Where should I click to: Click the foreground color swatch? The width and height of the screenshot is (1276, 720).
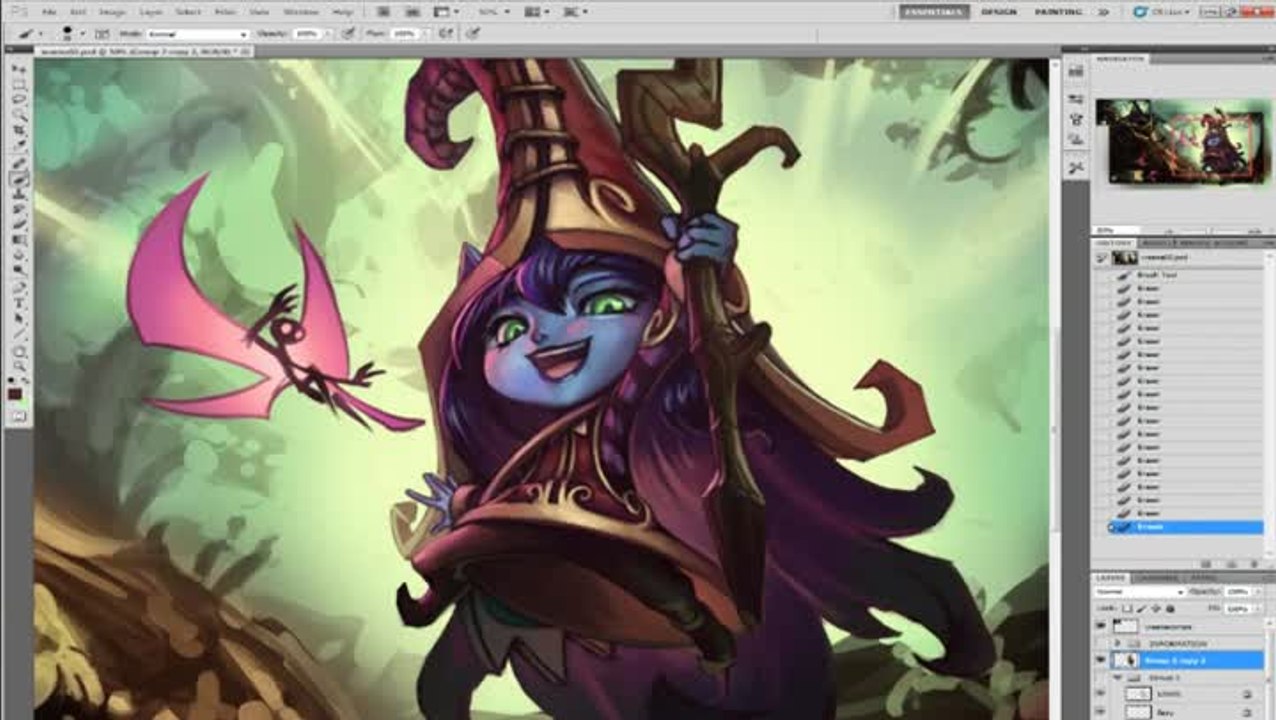tap(15, 394)
